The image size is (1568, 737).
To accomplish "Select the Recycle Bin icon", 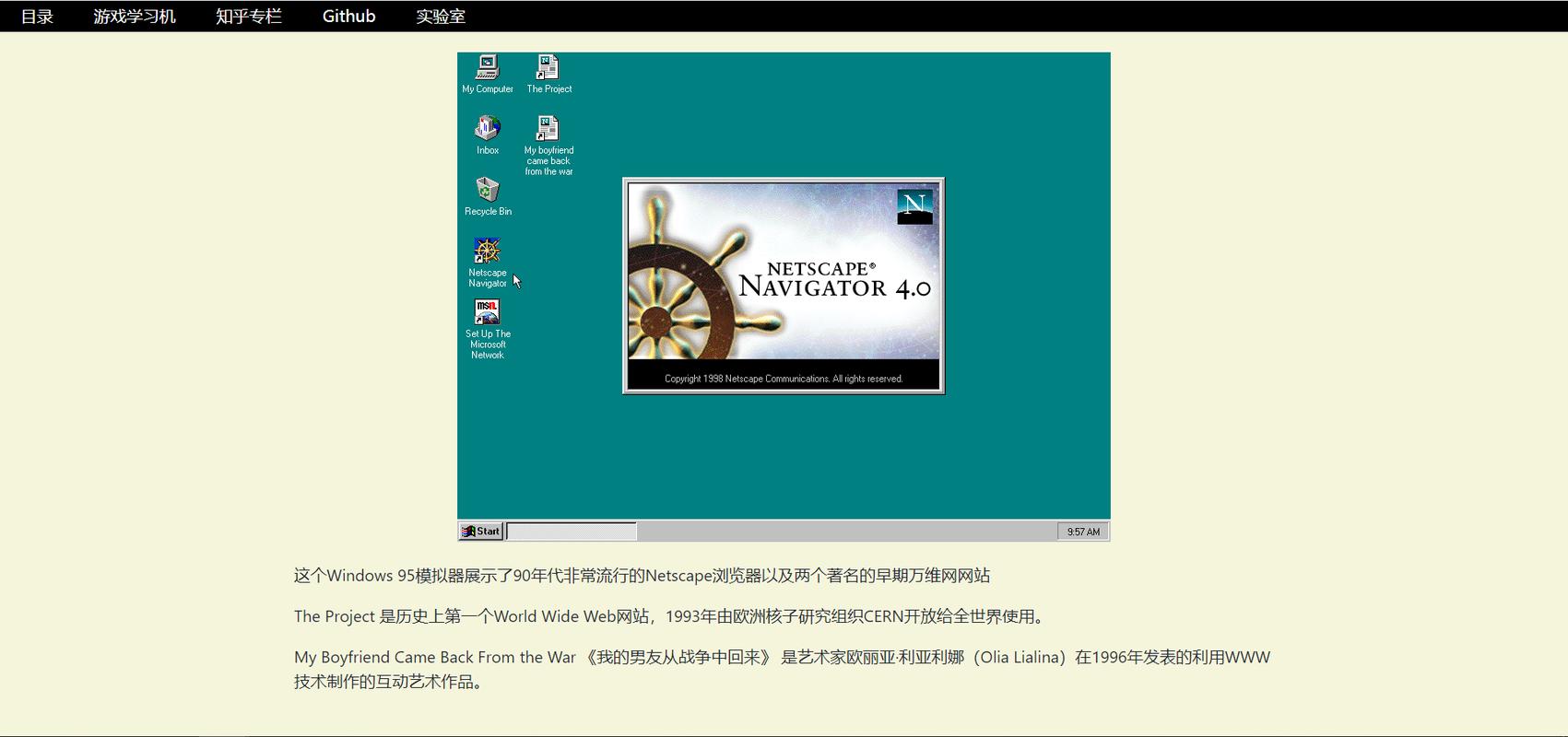I will [x=487, y=191].
